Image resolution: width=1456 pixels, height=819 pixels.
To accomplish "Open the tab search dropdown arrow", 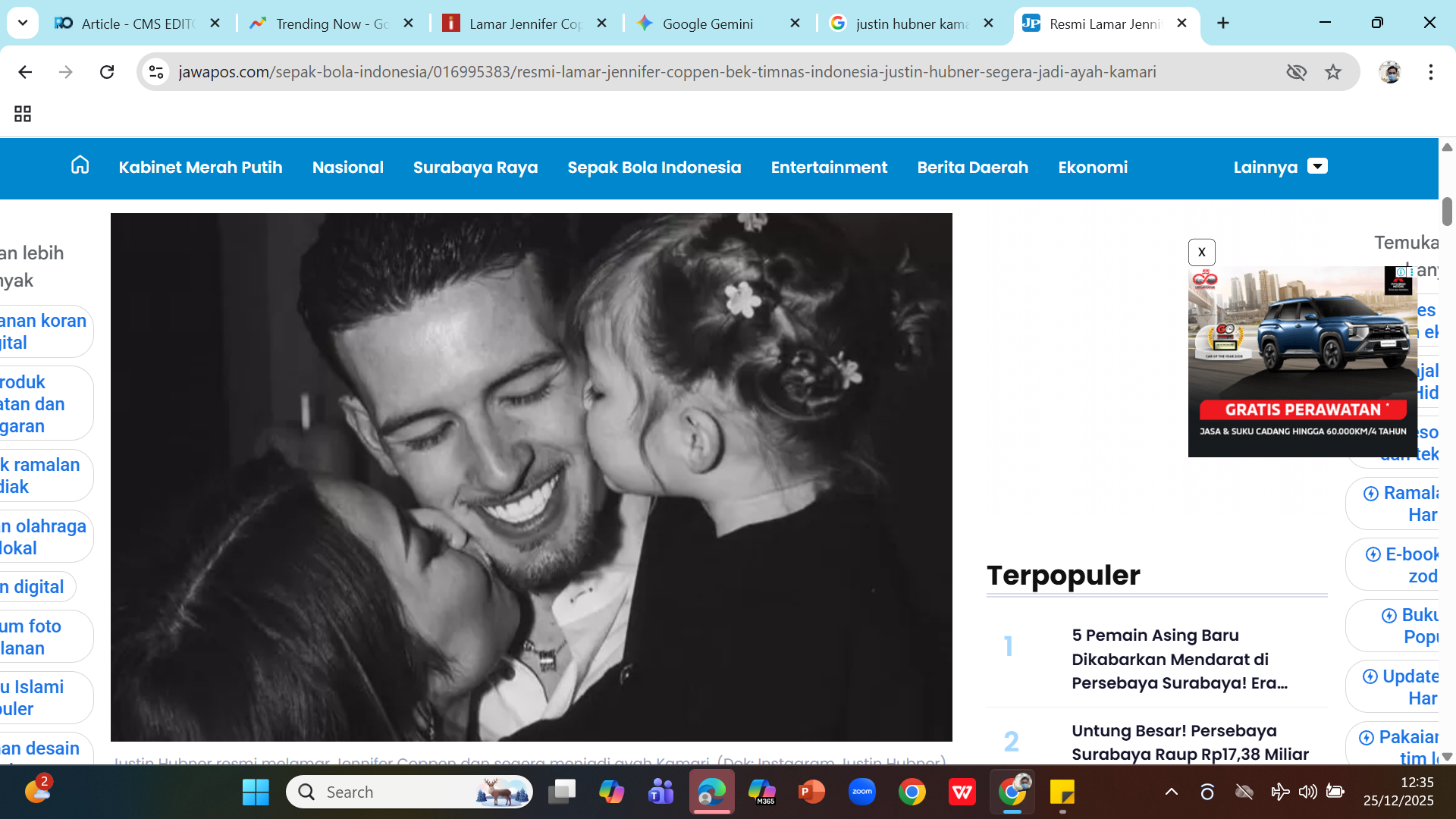I will tap(23, 23).
